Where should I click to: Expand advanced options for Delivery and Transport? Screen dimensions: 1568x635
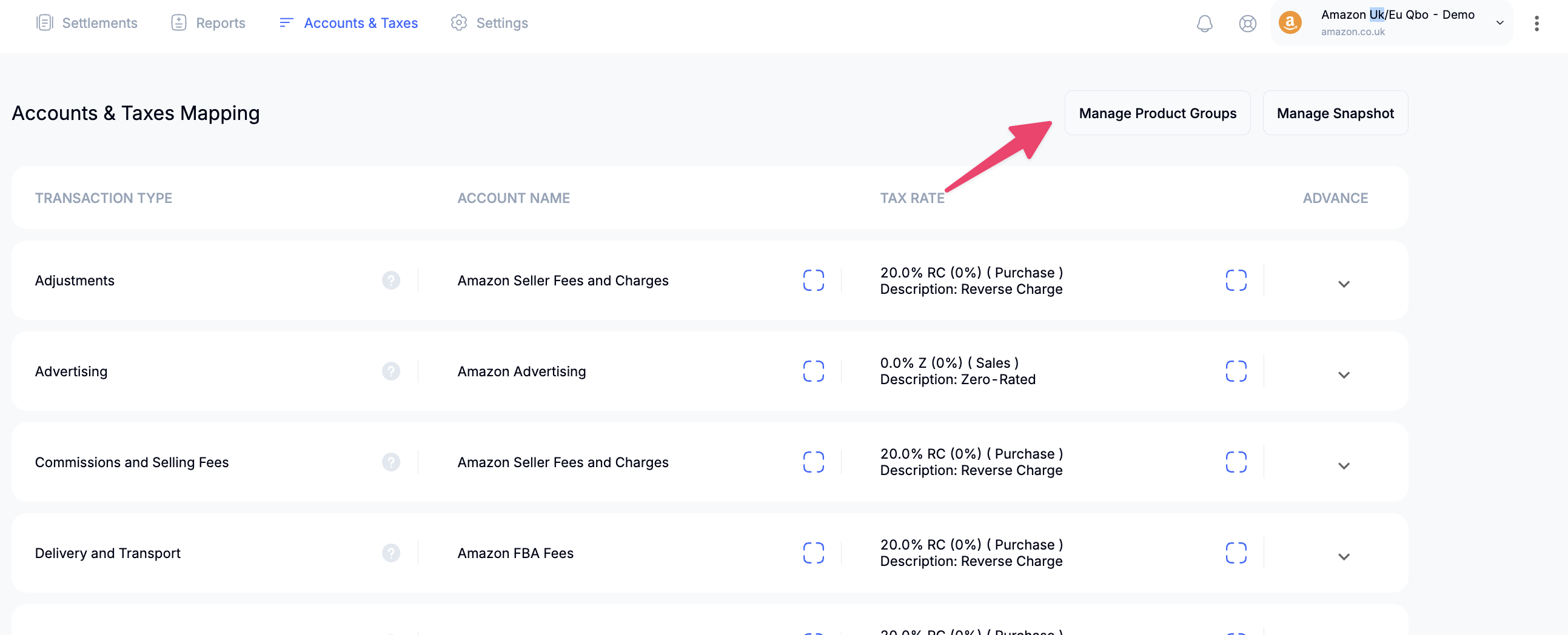click(1344, 557)
